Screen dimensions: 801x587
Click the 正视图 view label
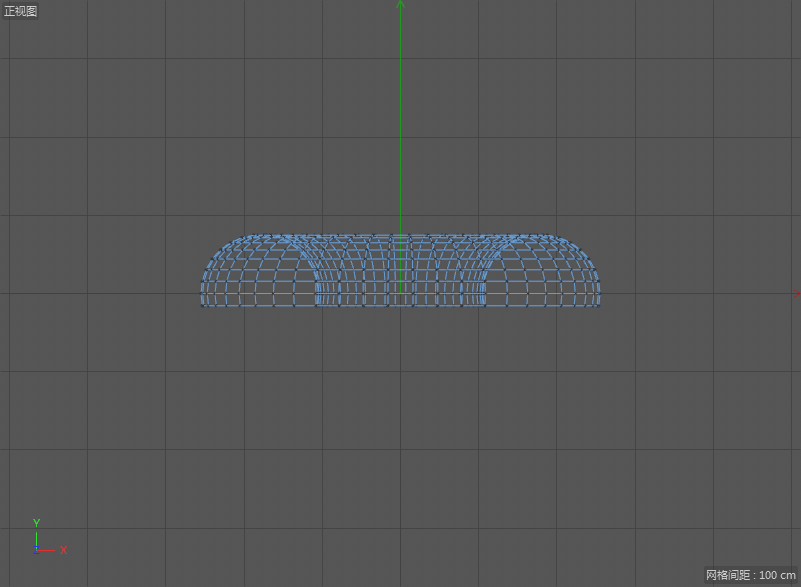tap(21, 11)
